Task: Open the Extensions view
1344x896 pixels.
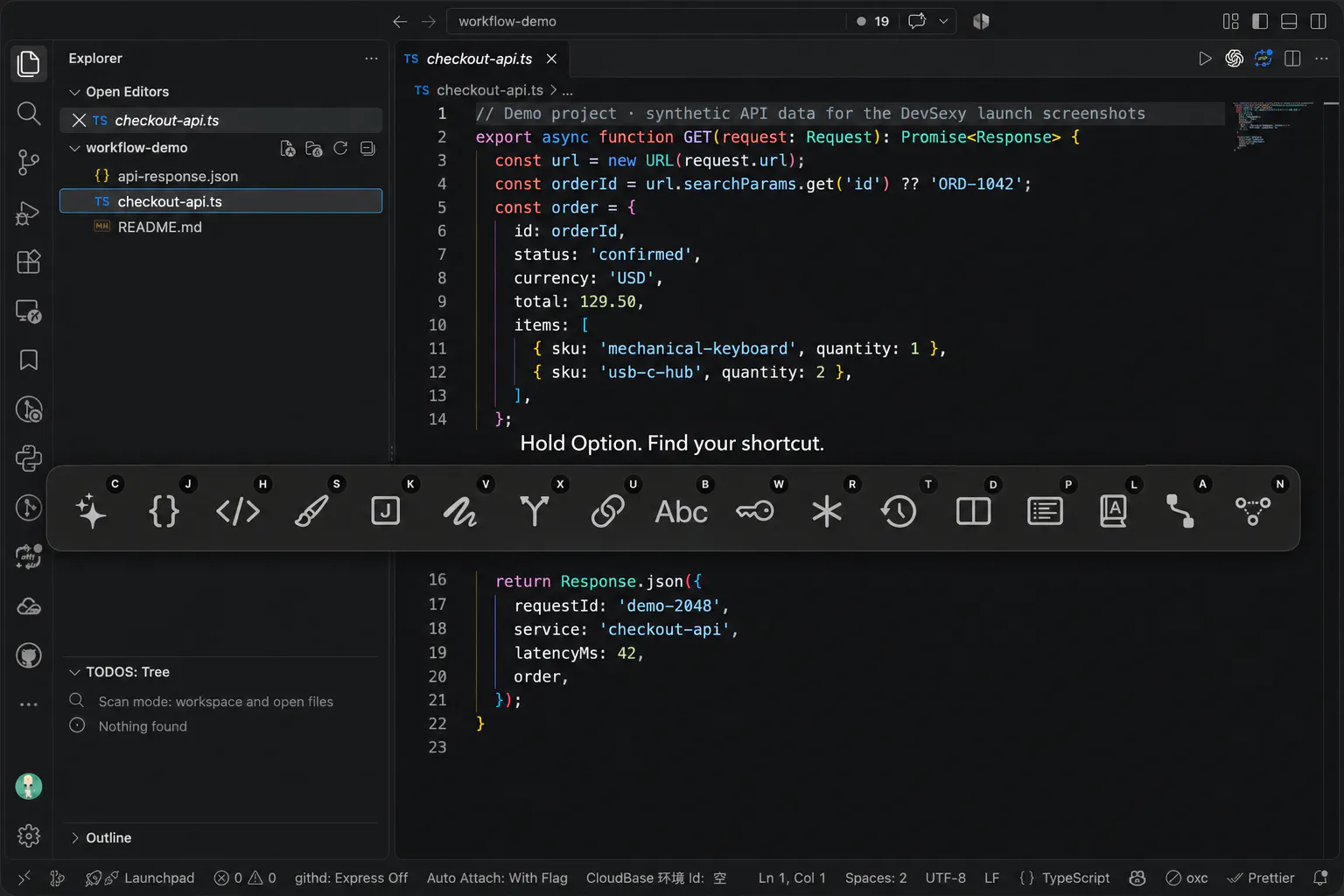Action: coord(29,262)
